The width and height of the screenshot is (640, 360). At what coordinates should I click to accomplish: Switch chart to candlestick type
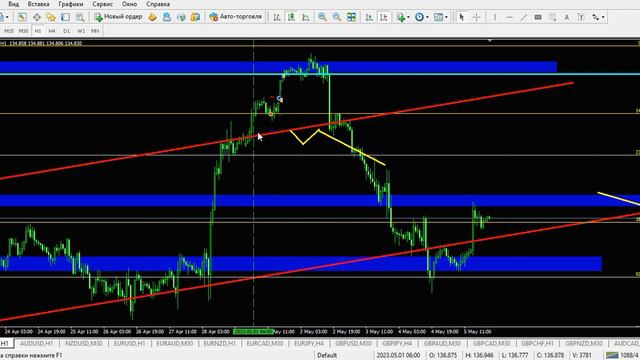[291, 17]
